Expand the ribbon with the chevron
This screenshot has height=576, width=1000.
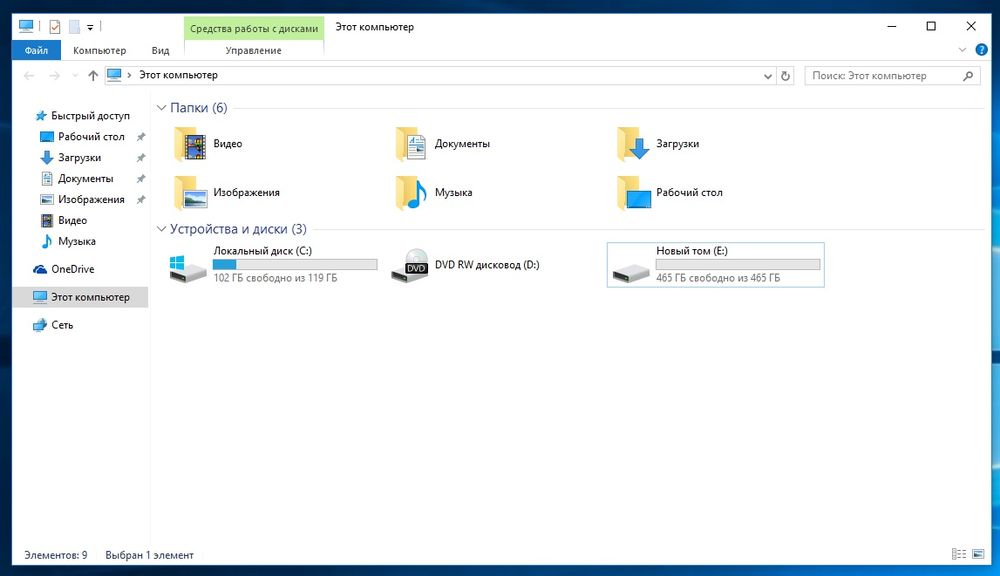click(962, 50)
